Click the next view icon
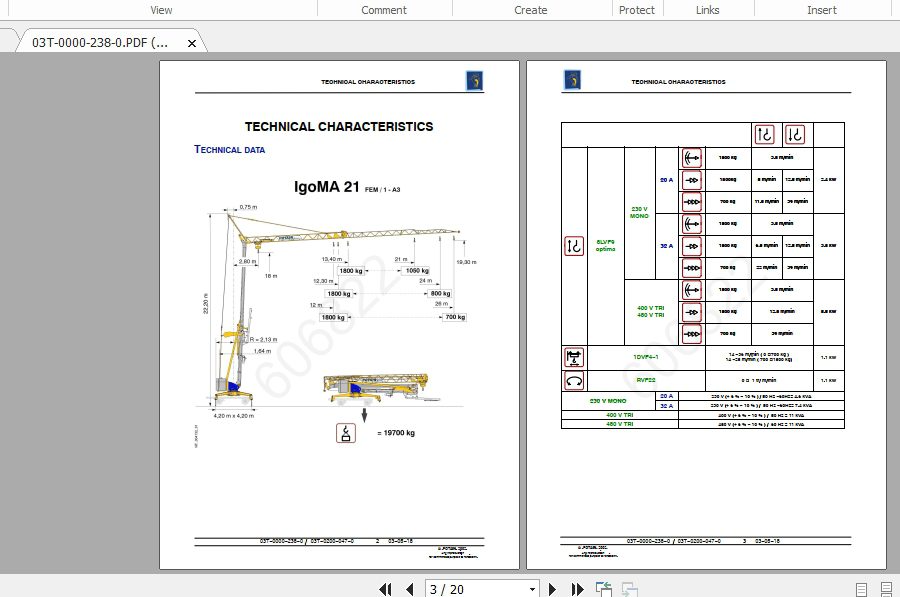Screen dimensions: 900x597 click(x=630, y=589)
